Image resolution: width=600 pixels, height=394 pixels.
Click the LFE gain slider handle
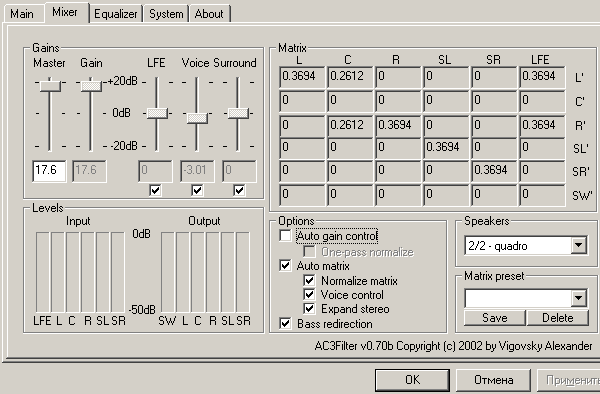[157, 113]
